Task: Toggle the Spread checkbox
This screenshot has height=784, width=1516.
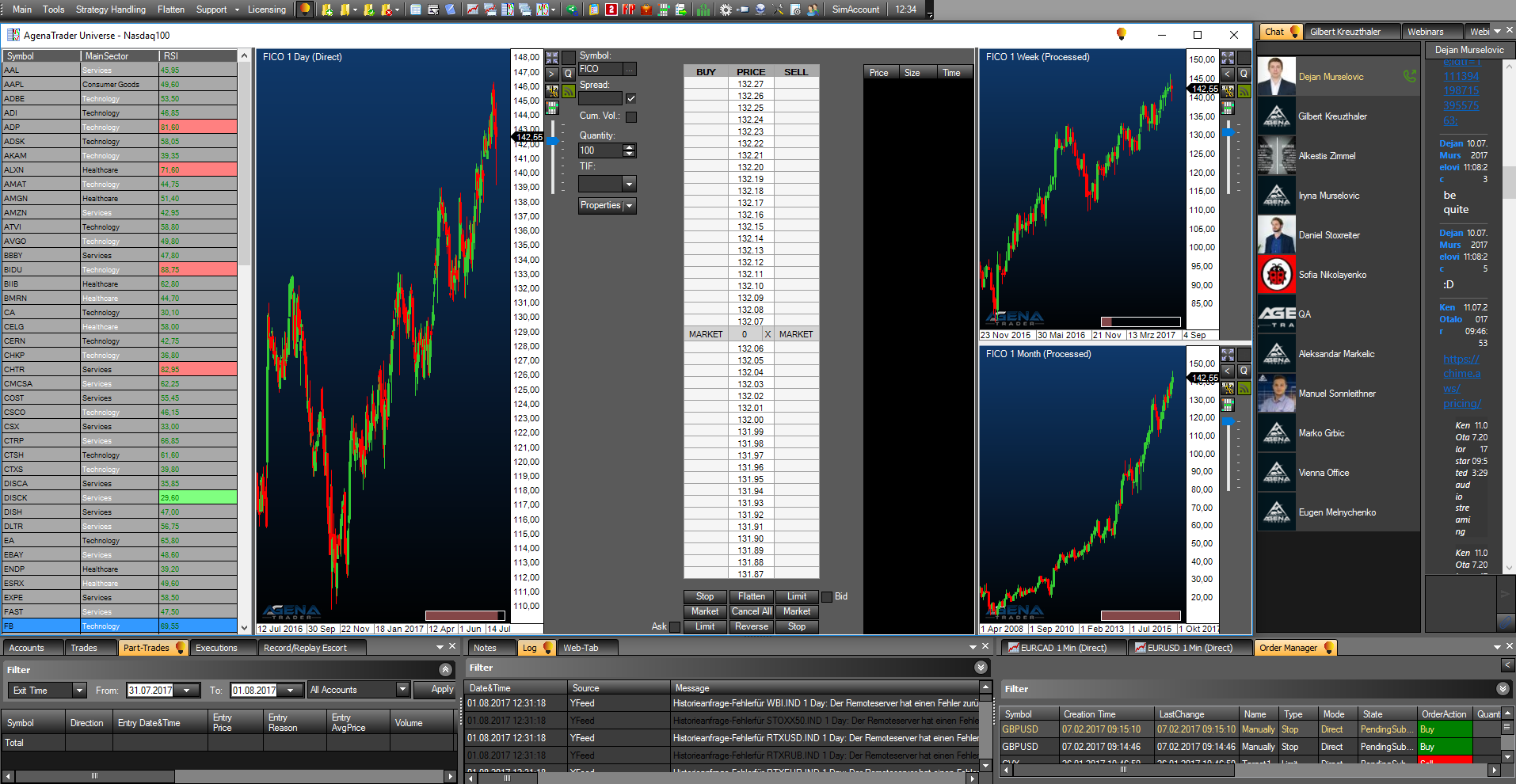Action: [x=631, y=99]
